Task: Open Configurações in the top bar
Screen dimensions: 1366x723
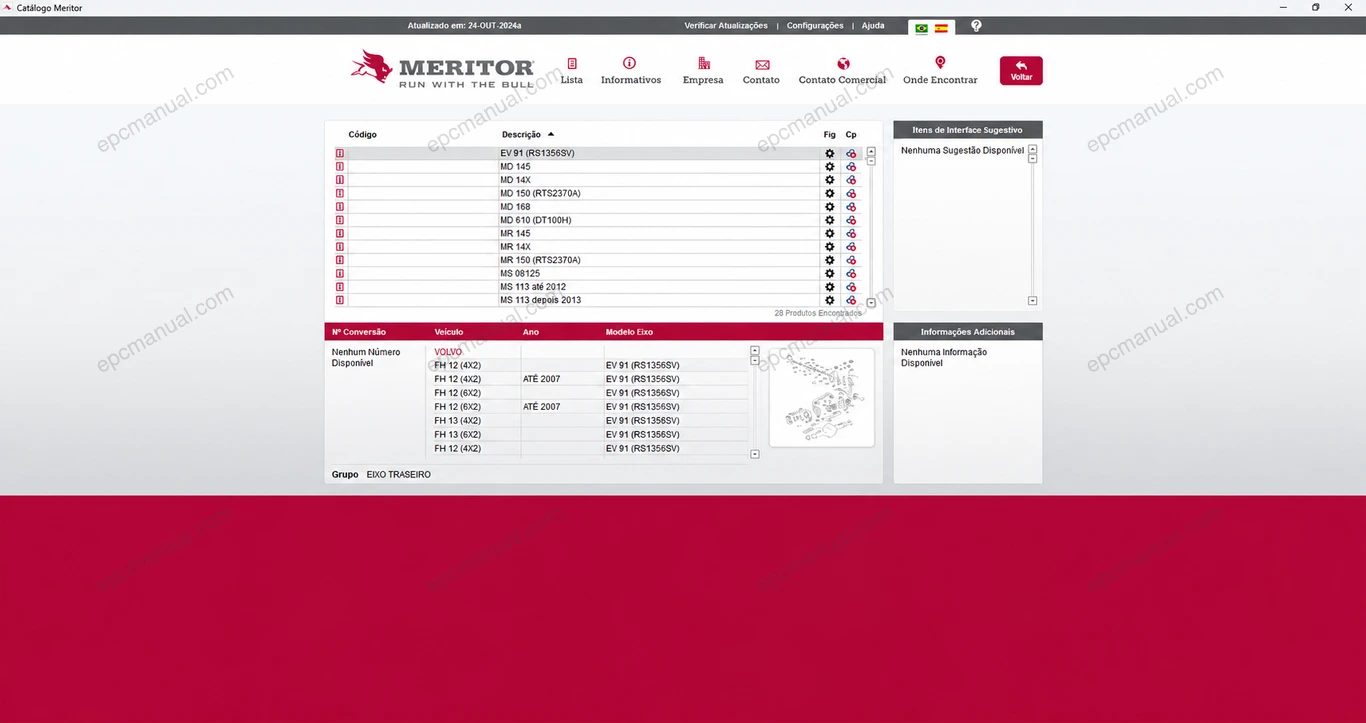Action: click(815, 26)
